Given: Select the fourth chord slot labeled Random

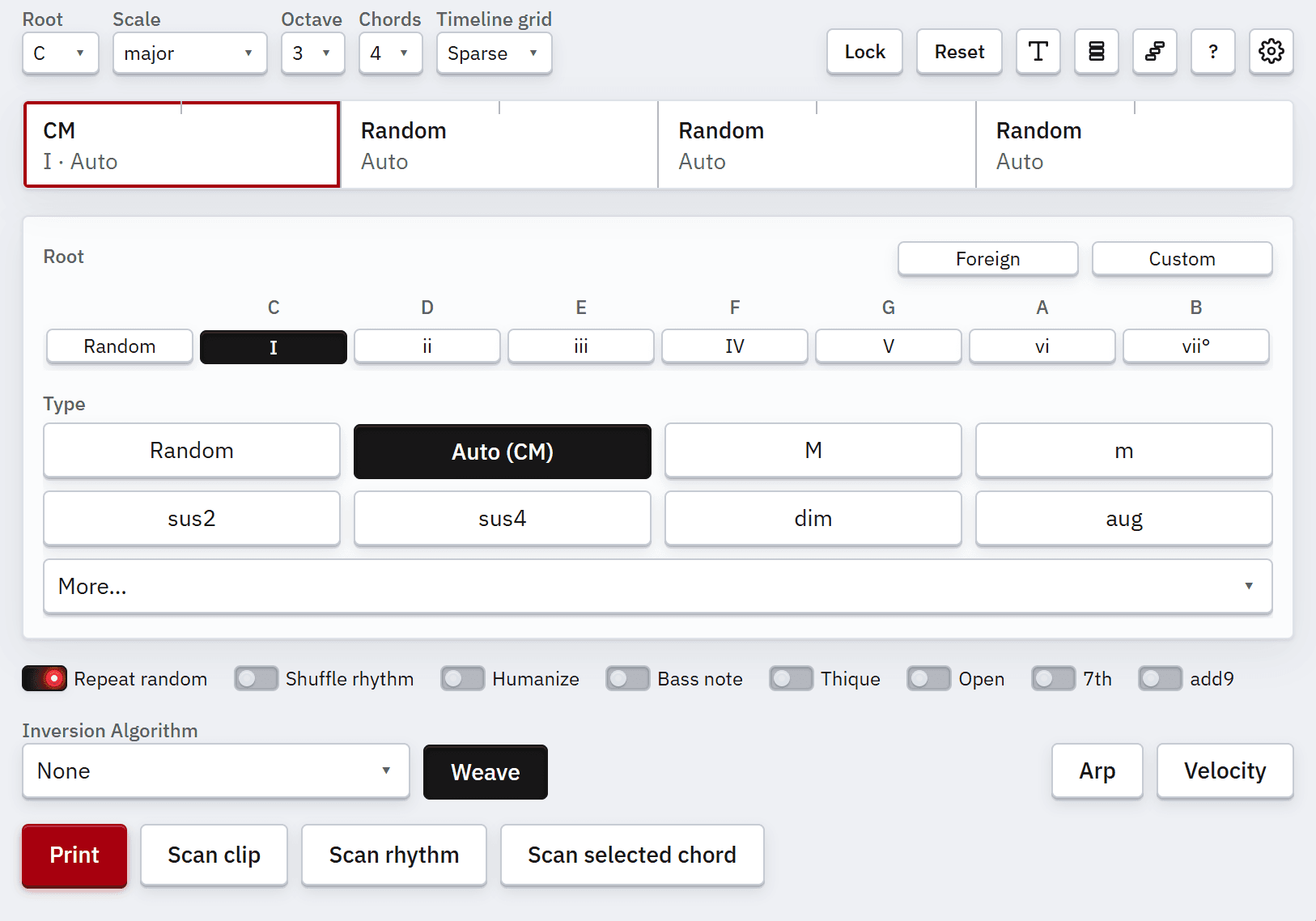Looking at the screenshot, I should pyautogui.click(x=1135, y=145).
